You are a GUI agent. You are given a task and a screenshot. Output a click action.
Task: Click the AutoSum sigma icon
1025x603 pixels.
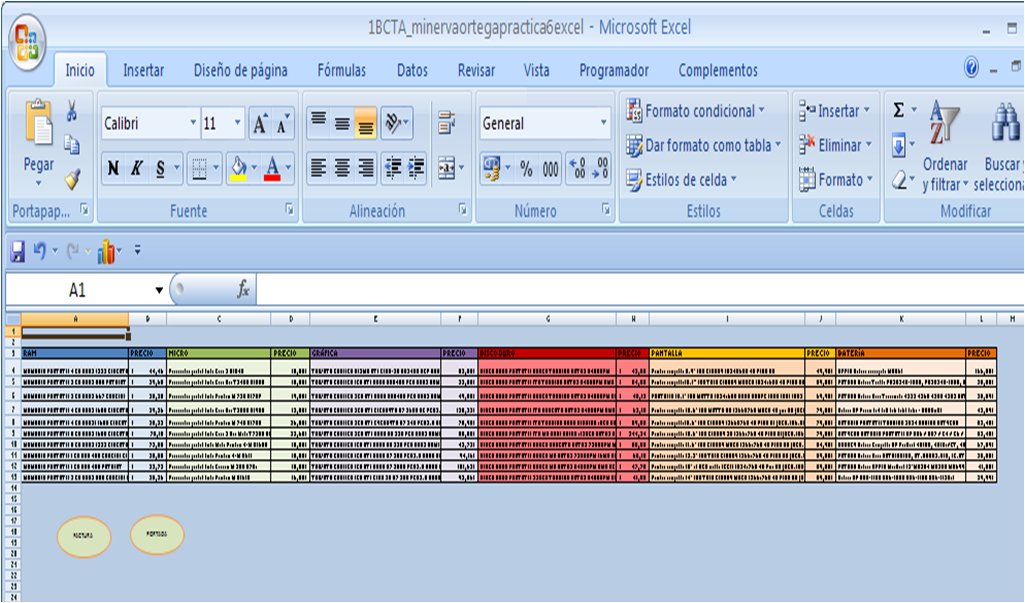point(899,111)
